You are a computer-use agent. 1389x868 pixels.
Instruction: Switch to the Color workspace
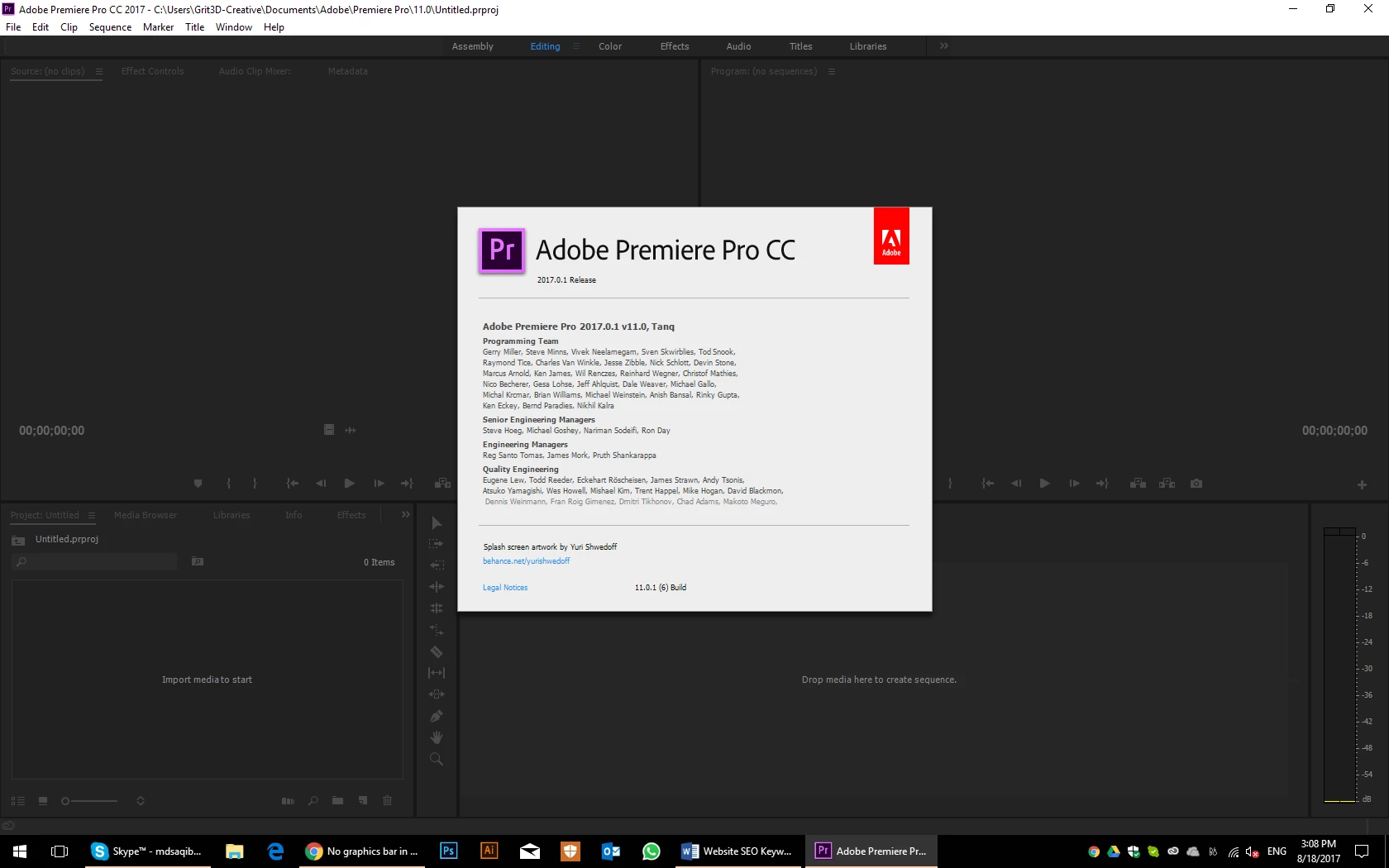(x=610, y=46)
